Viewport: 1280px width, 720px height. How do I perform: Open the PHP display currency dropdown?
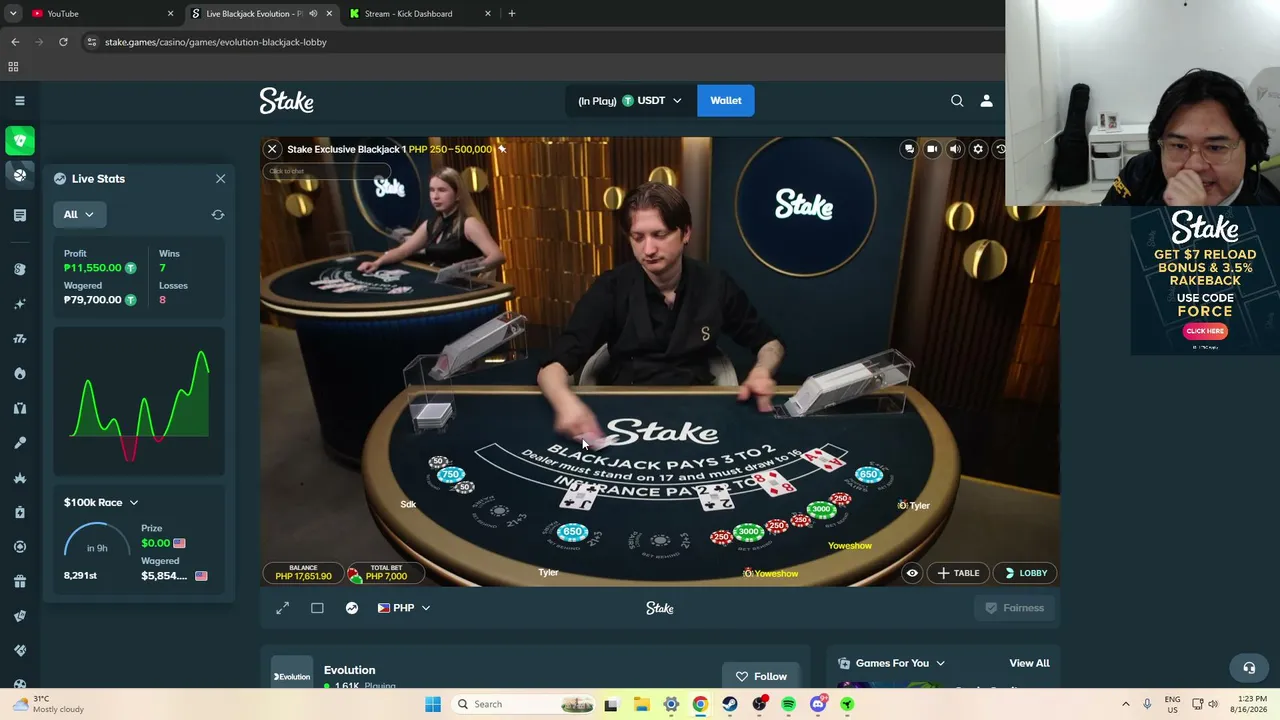404,608
